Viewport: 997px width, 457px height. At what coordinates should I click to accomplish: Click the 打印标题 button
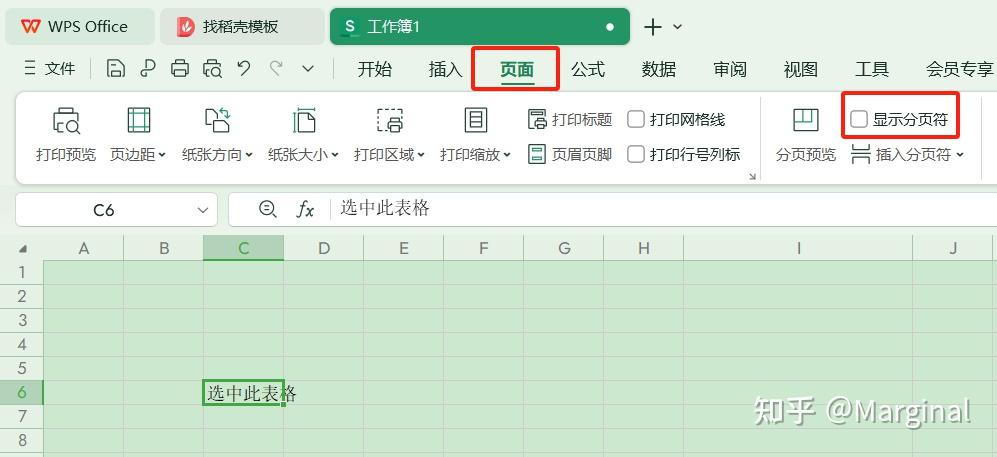click(570, 119)
